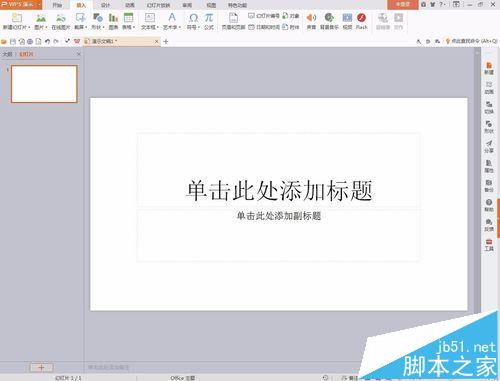Click the Text Box (文本框) icon
The height and width of the screenshot is (381, 500).
(150, 17)
